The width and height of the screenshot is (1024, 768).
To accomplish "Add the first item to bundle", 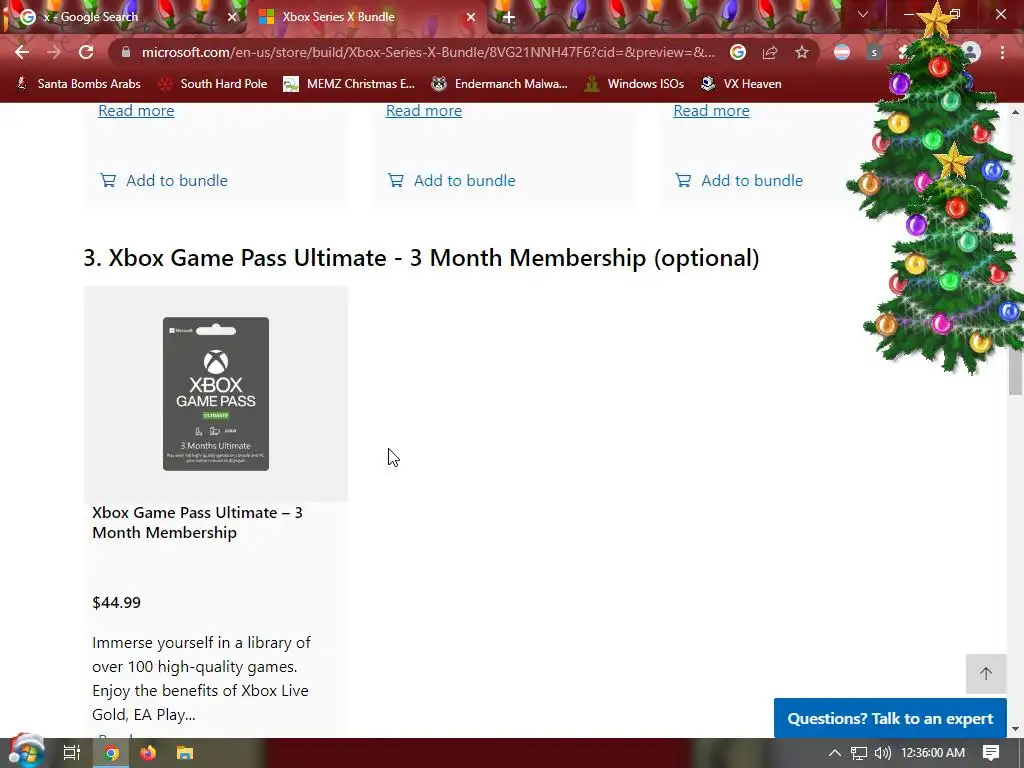I will 164,180.
